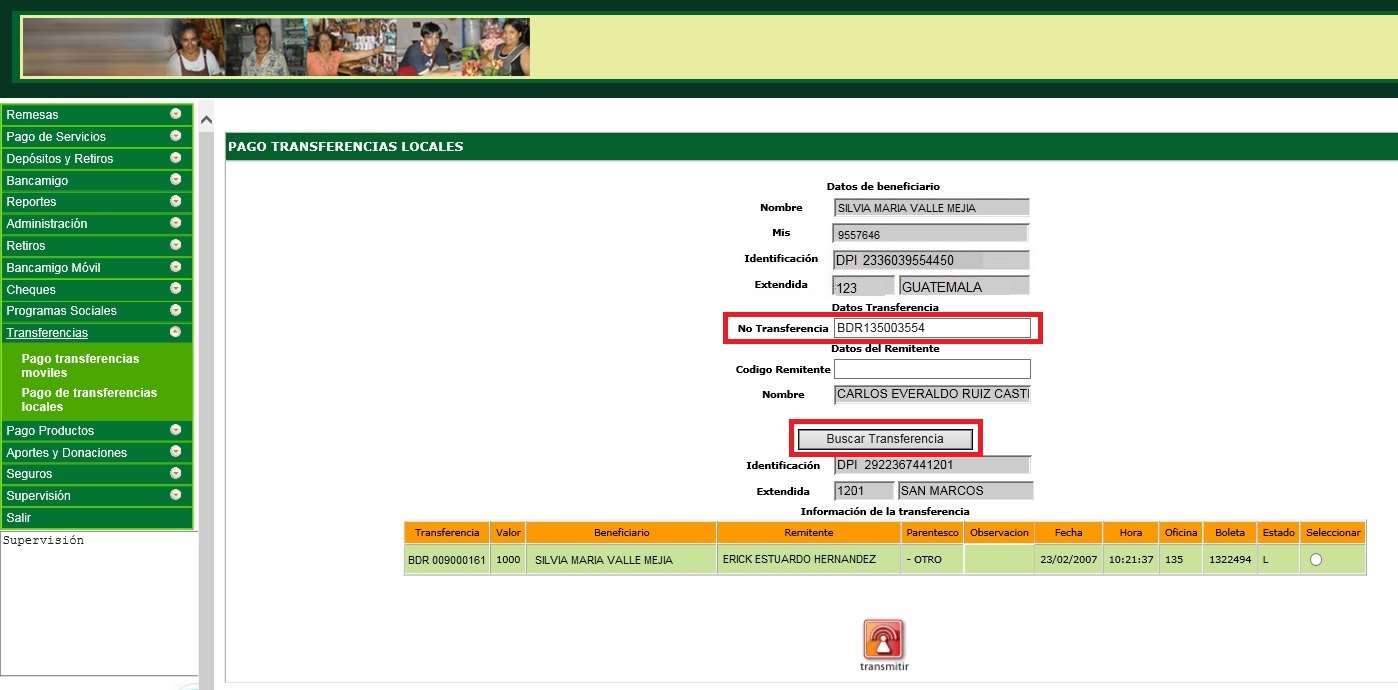Click the No Transferencia input field
The width and height of the screenshot is (1398, 690).
(x=932, y=328)
